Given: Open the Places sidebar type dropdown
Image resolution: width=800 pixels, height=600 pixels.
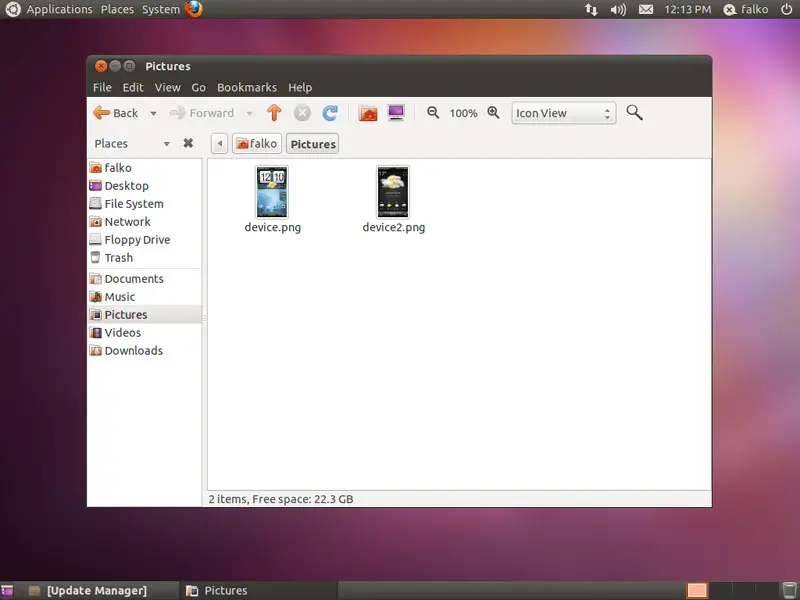Looking at the screenshot, I should tap(166, 144).
